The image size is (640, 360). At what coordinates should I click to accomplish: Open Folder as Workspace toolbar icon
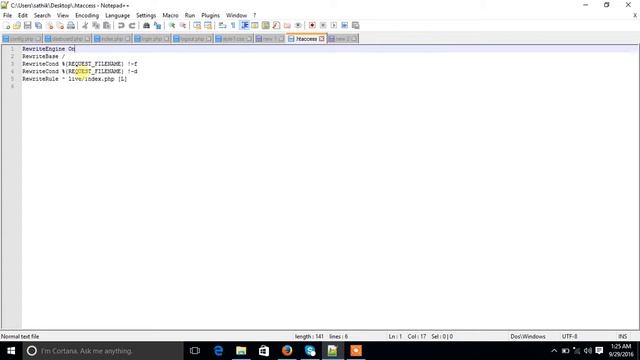[x=287, y=25]
